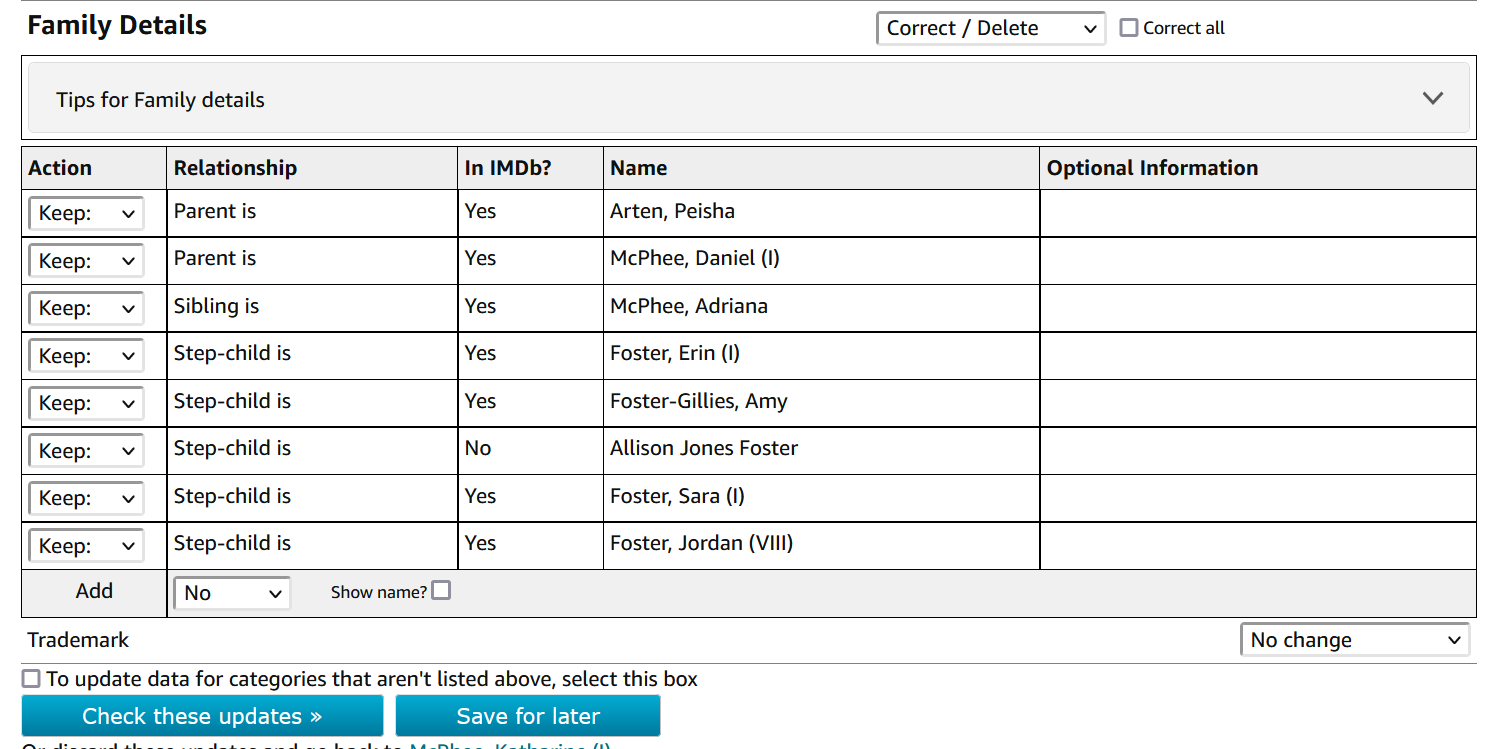
Task: Click the McPhee, Katharine discard link
Action: coord(510,745)
